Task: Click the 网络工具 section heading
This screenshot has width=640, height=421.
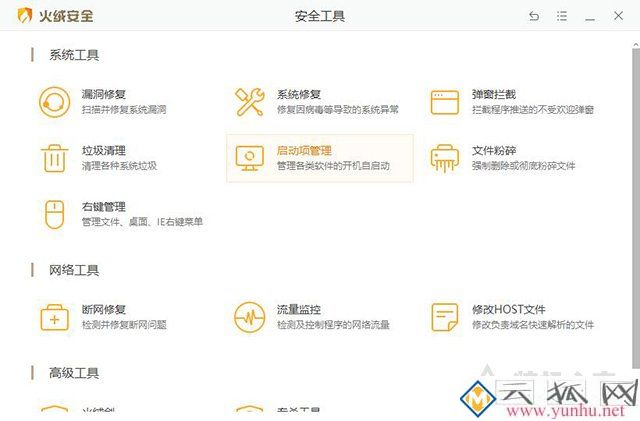Action: click(74, 270)
